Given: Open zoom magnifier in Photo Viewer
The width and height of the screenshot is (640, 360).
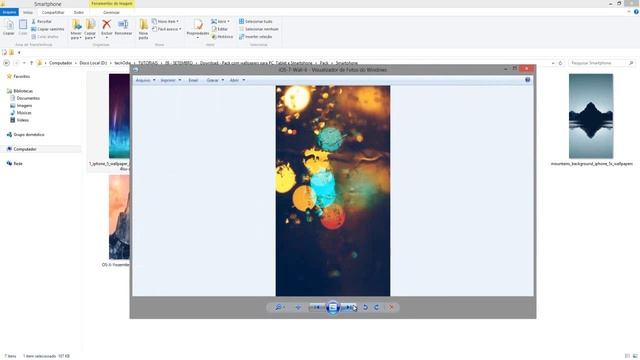Looking at the screenshot, I should pyautogui.click(x=279, y=307).
